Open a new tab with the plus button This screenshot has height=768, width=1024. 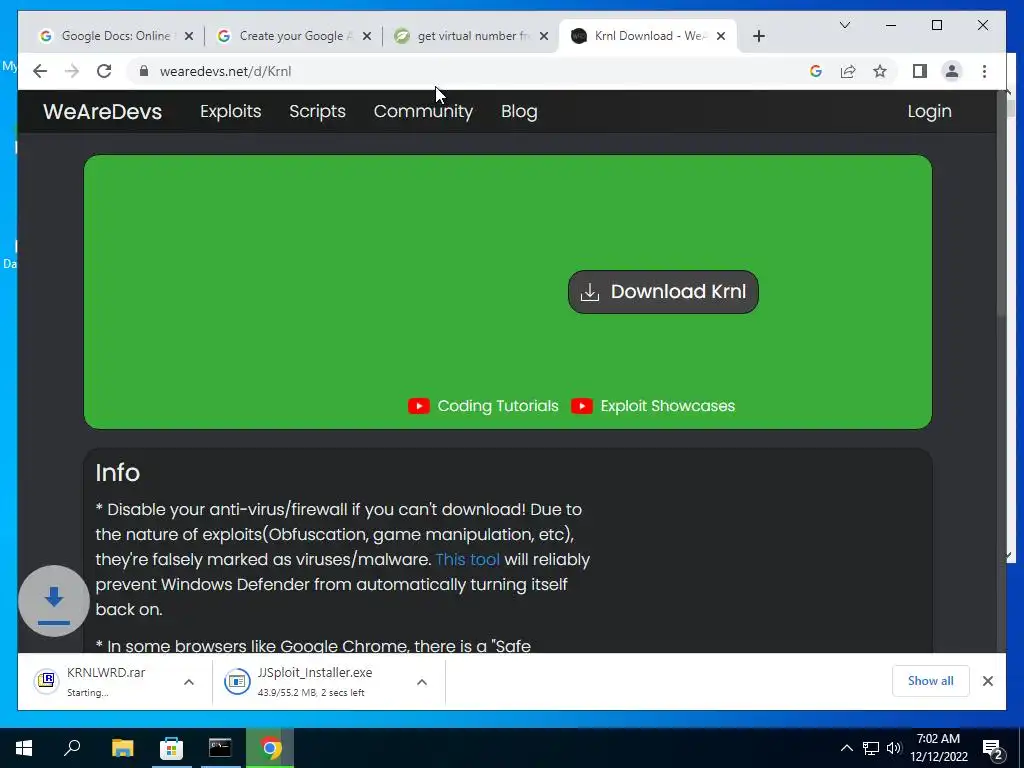758,36
